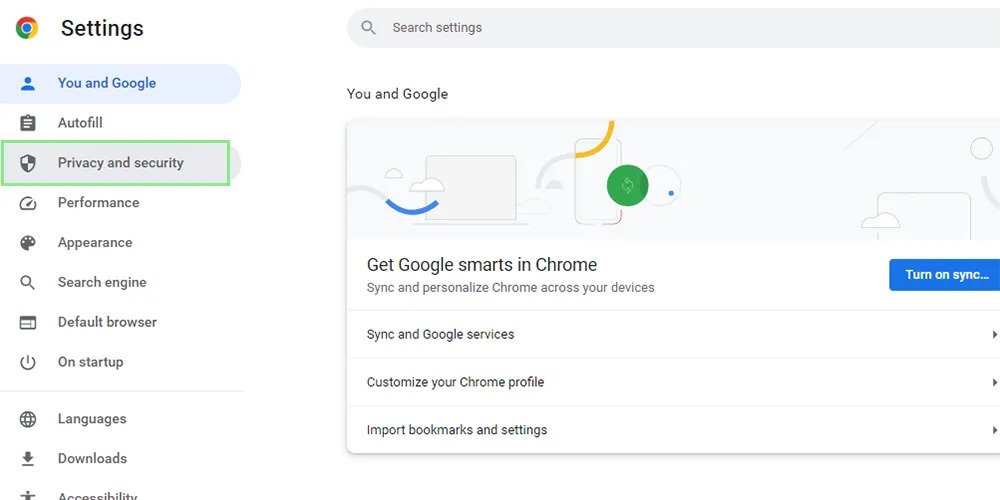Click the Performance speedometer icon

pyautogui.click(x=28, y=203)
